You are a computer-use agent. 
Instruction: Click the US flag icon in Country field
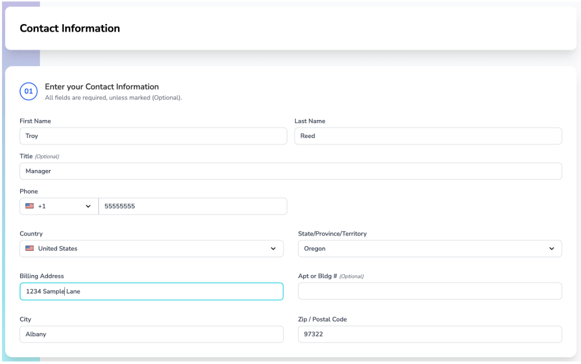click(x=30, y=248)
